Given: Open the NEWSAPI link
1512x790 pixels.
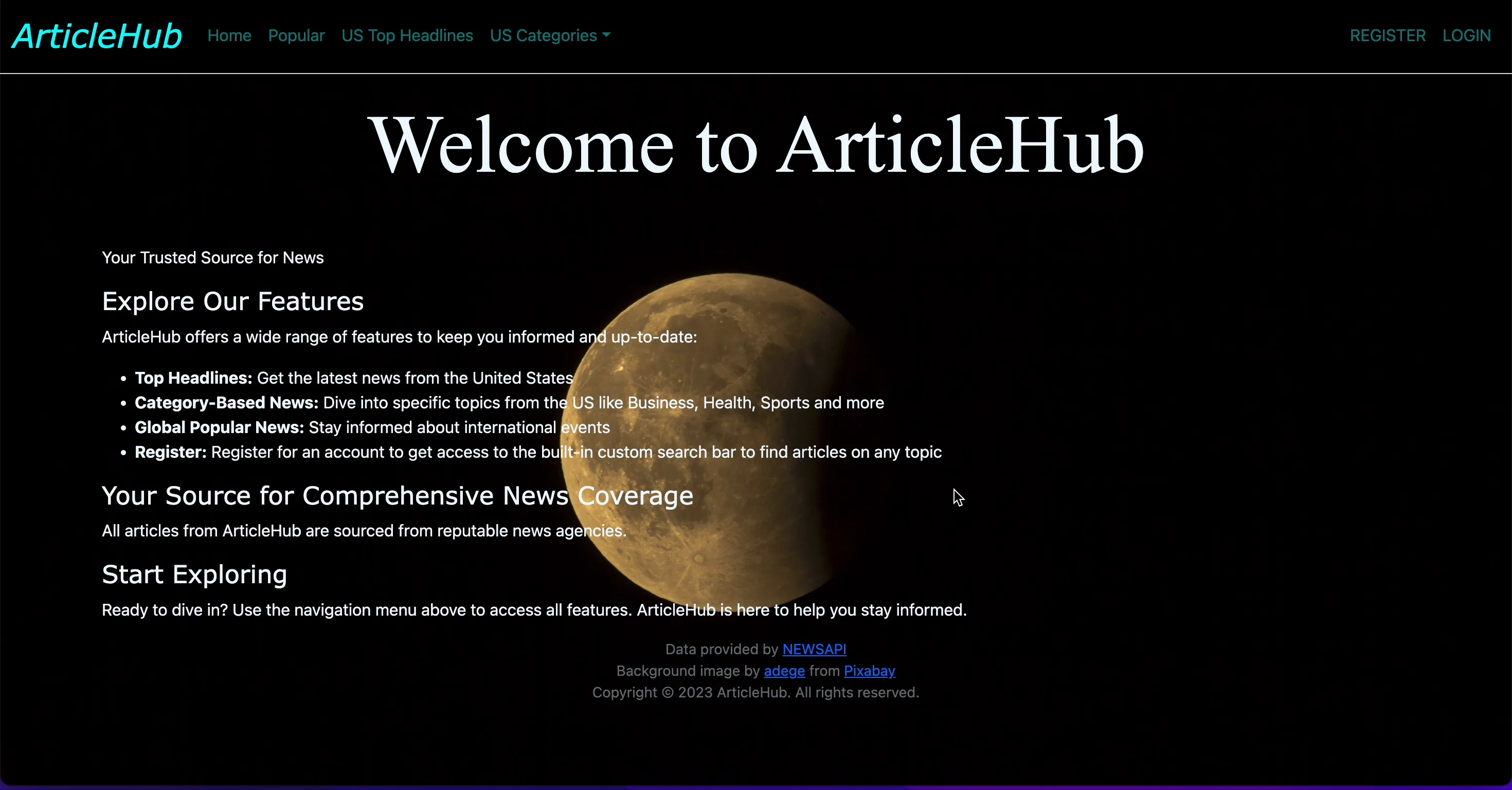Looking at the screenshot, I should pos(814,649).
